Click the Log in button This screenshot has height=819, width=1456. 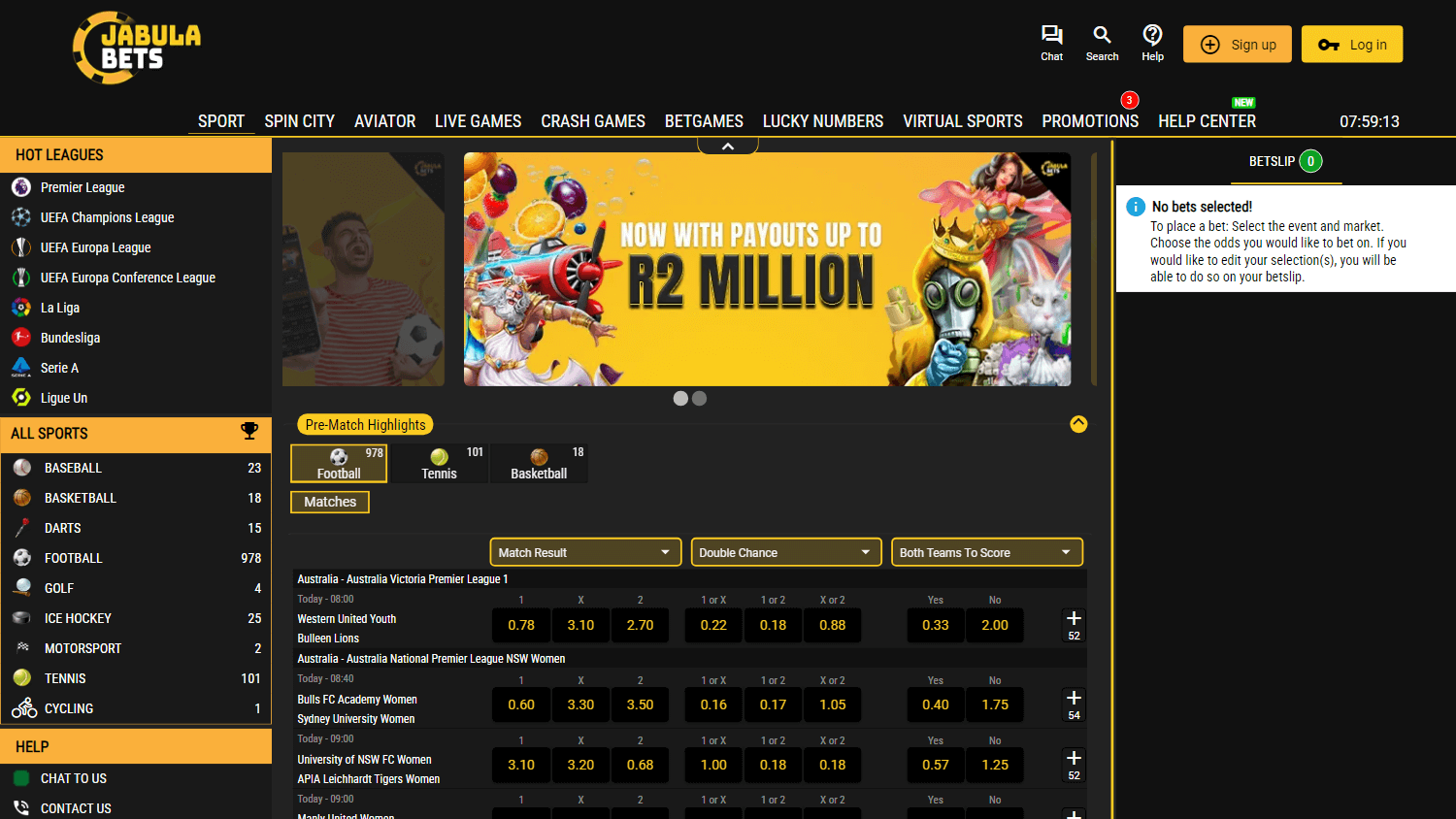click(1352, 45)
